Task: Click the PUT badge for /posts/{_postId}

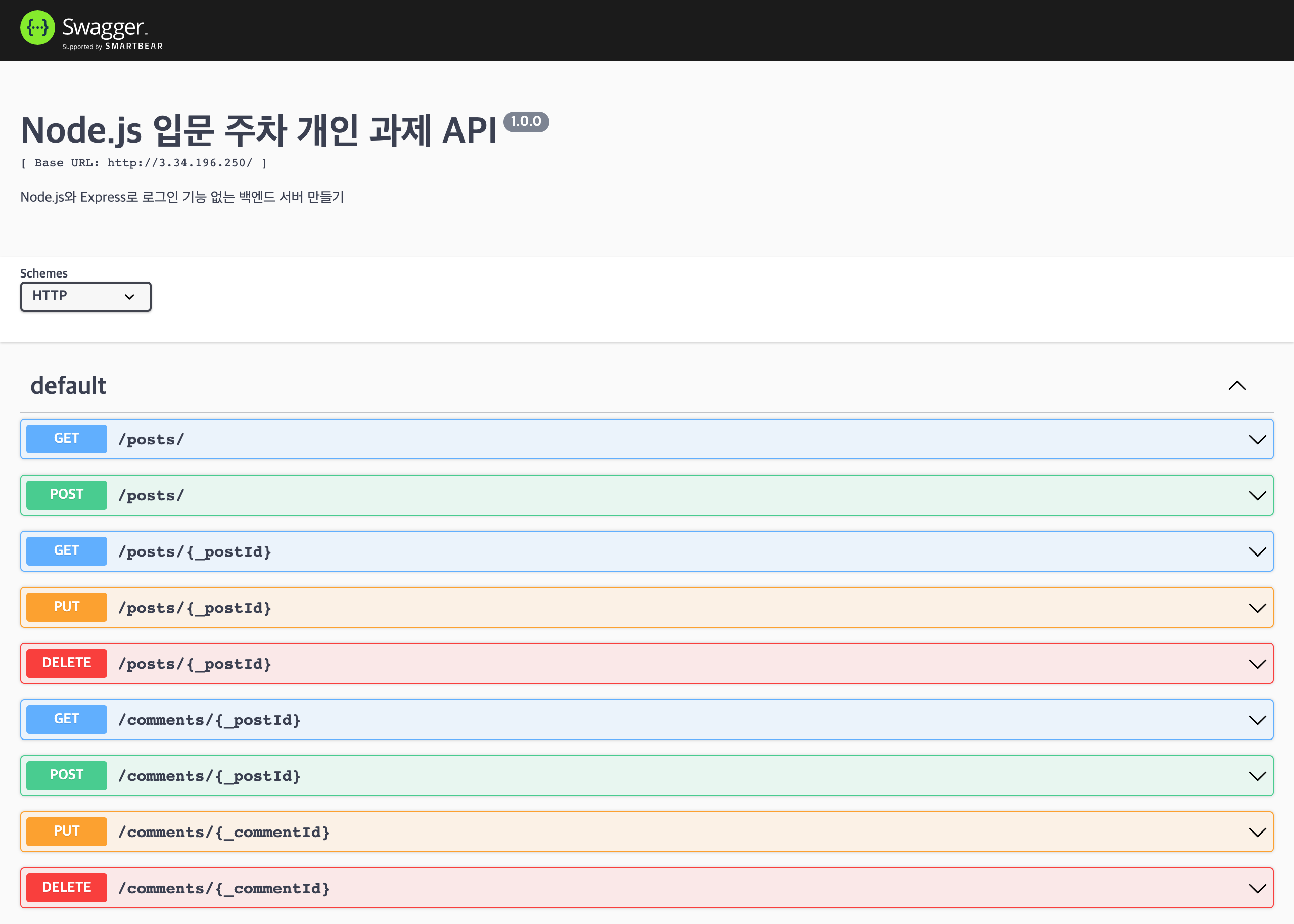Action: [x=67, y=607]
